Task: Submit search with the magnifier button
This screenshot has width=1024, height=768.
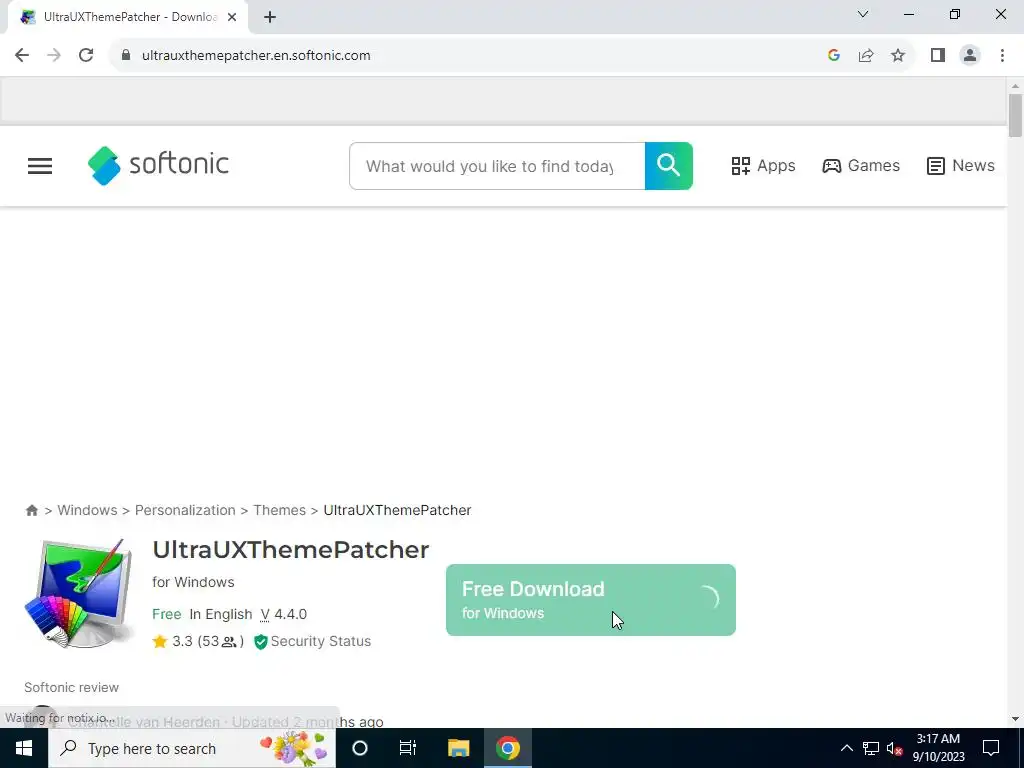Action: [669, 166]
